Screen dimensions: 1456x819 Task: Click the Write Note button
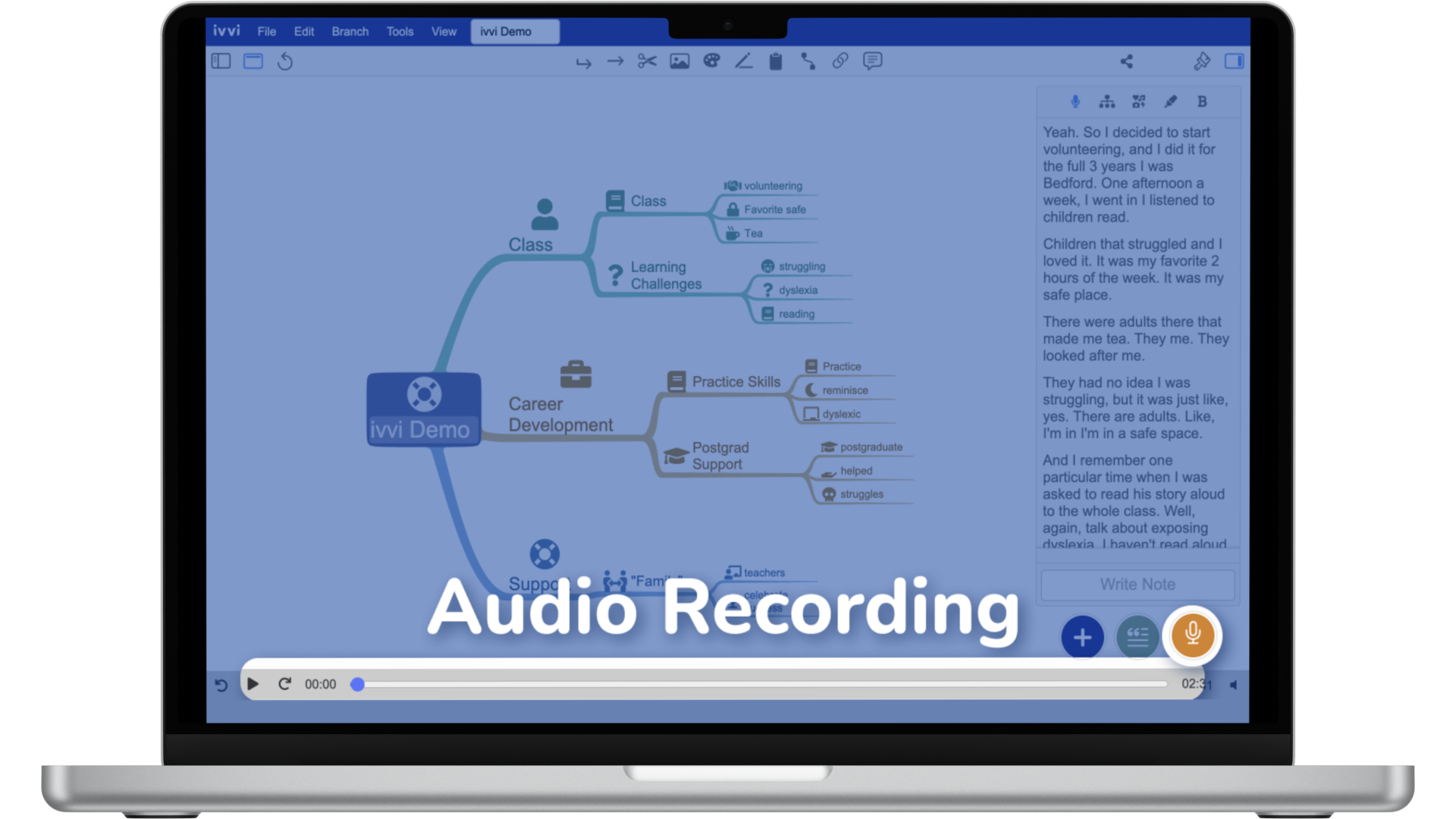click(x=1137, y=584)
